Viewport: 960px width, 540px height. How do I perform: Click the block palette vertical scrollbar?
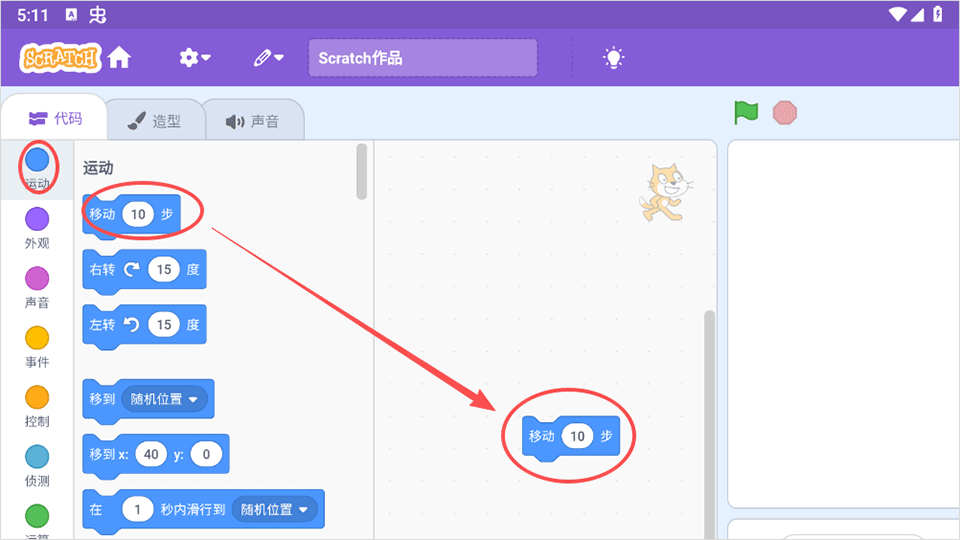click(x=362, y=170)
